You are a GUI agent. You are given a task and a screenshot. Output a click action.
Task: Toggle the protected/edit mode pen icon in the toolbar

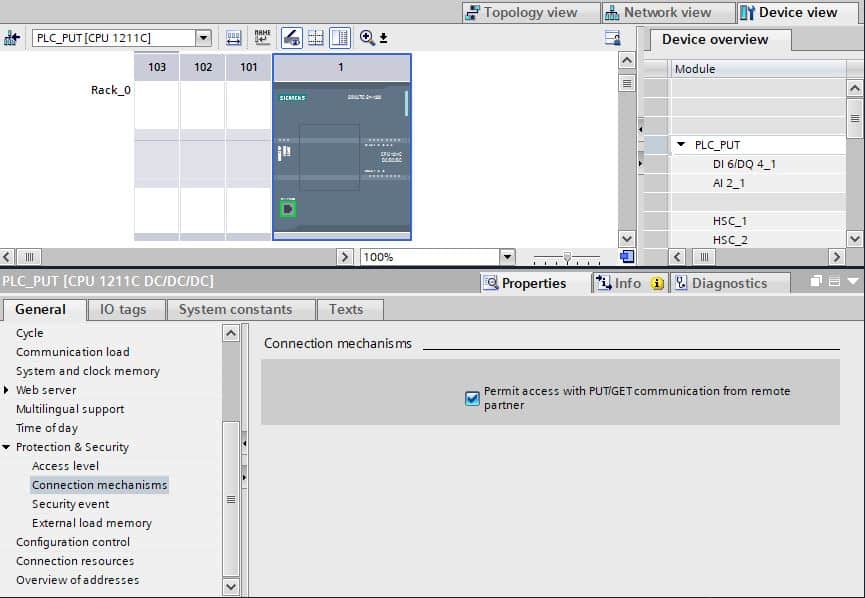pyautogui.click(x=292, y=38)
